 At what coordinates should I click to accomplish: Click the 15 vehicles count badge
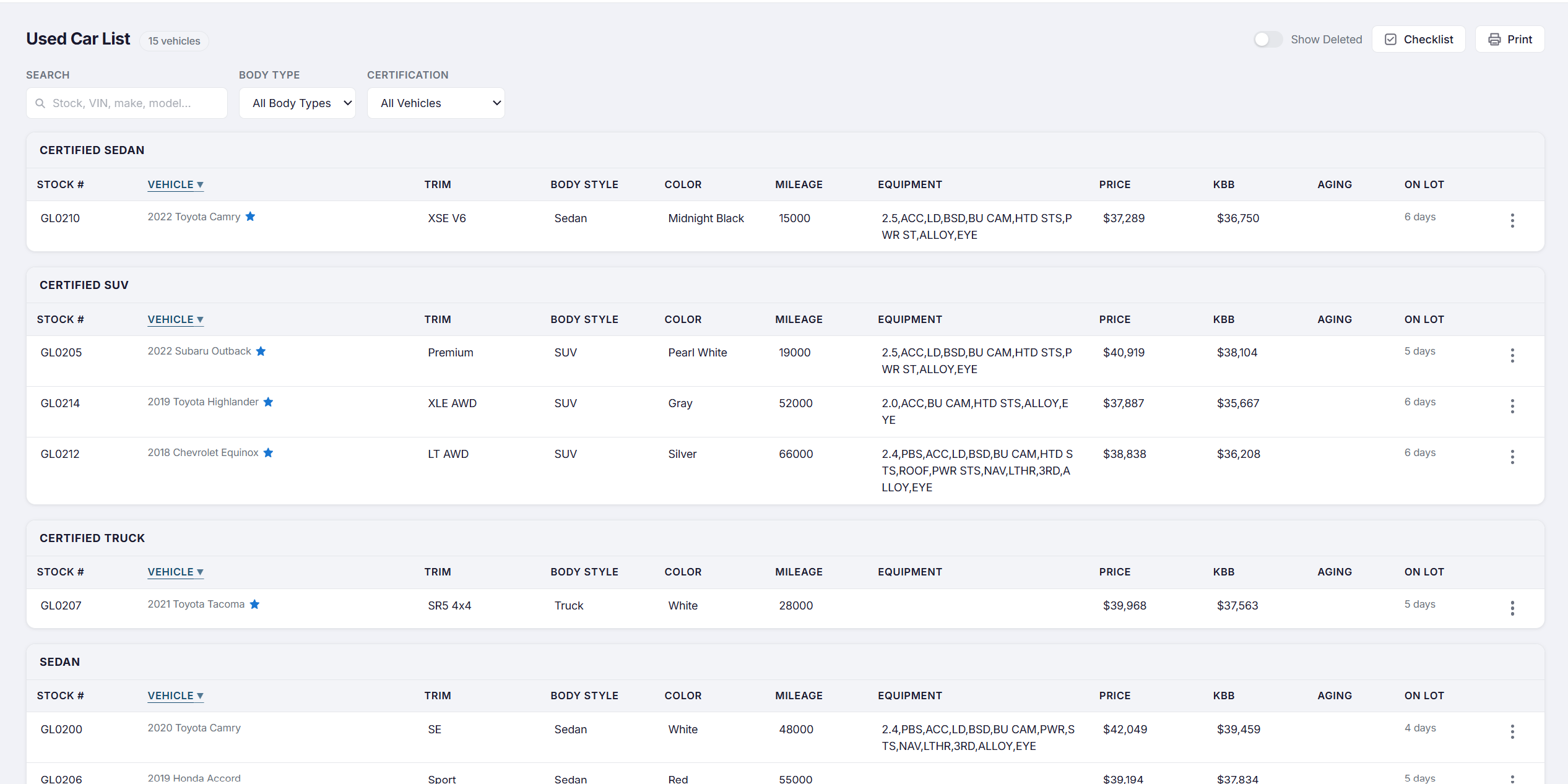click(174, 41)
